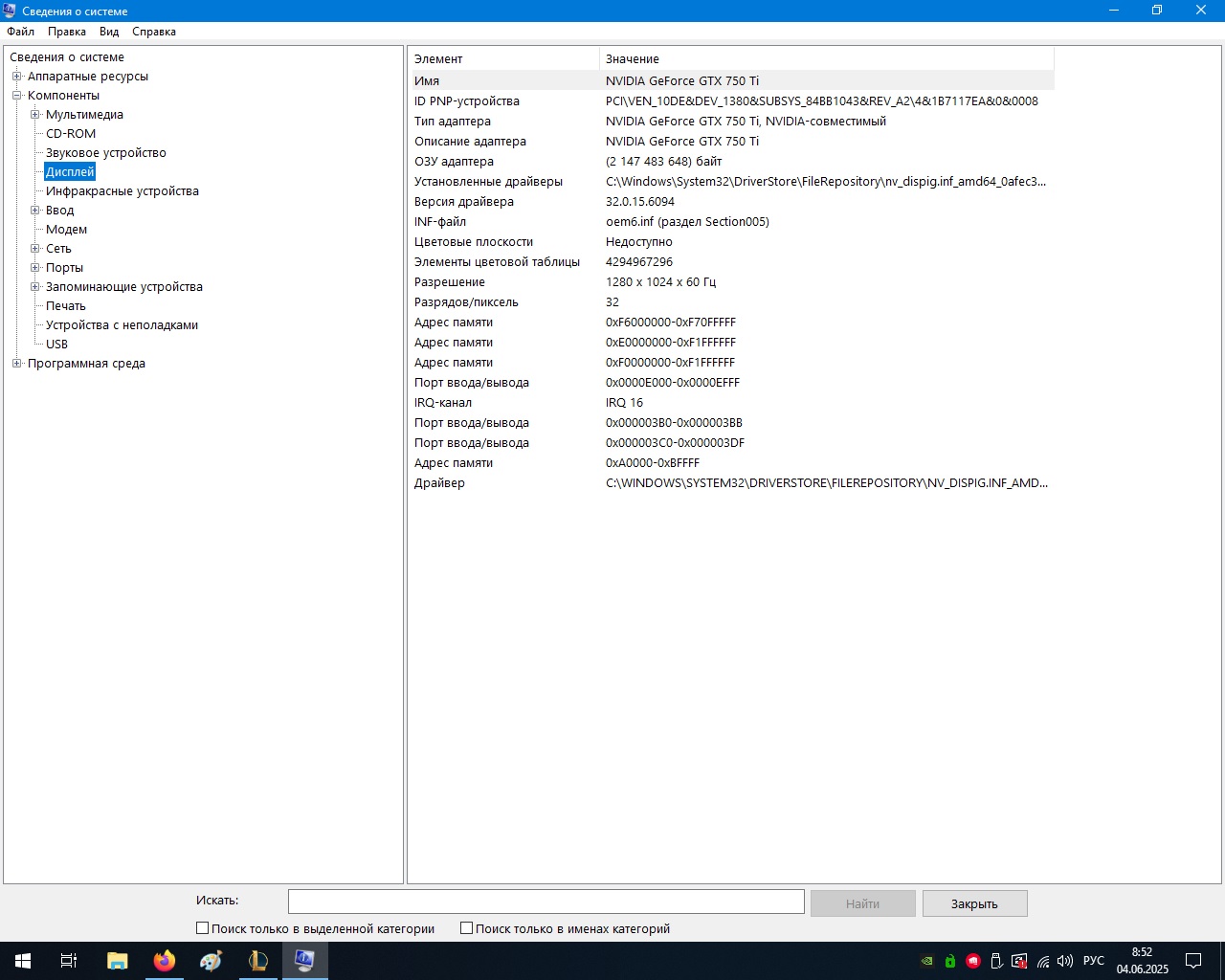Open Task View on the taskbar

click(x=69, y=961)
